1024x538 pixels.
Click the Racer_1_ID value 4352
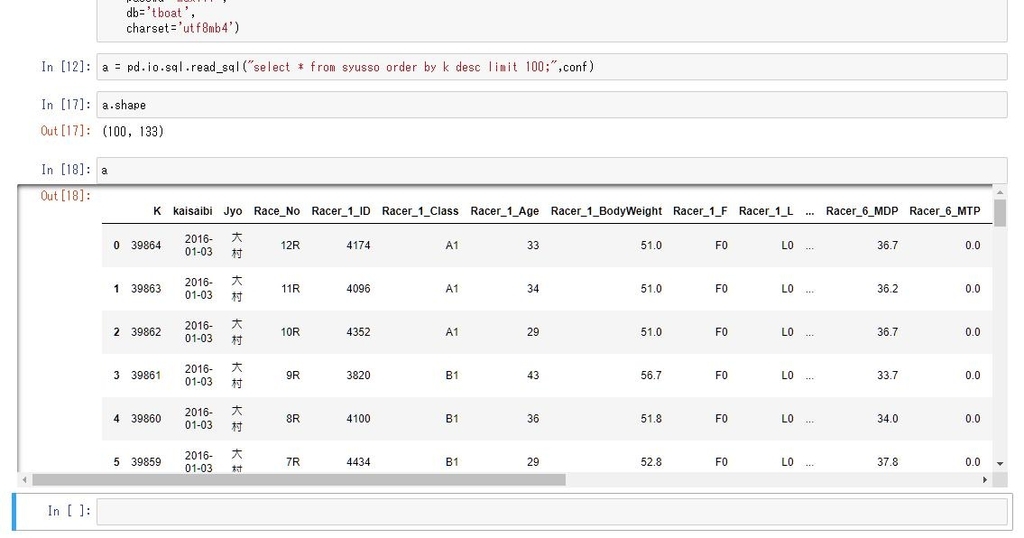click(359, 332)
